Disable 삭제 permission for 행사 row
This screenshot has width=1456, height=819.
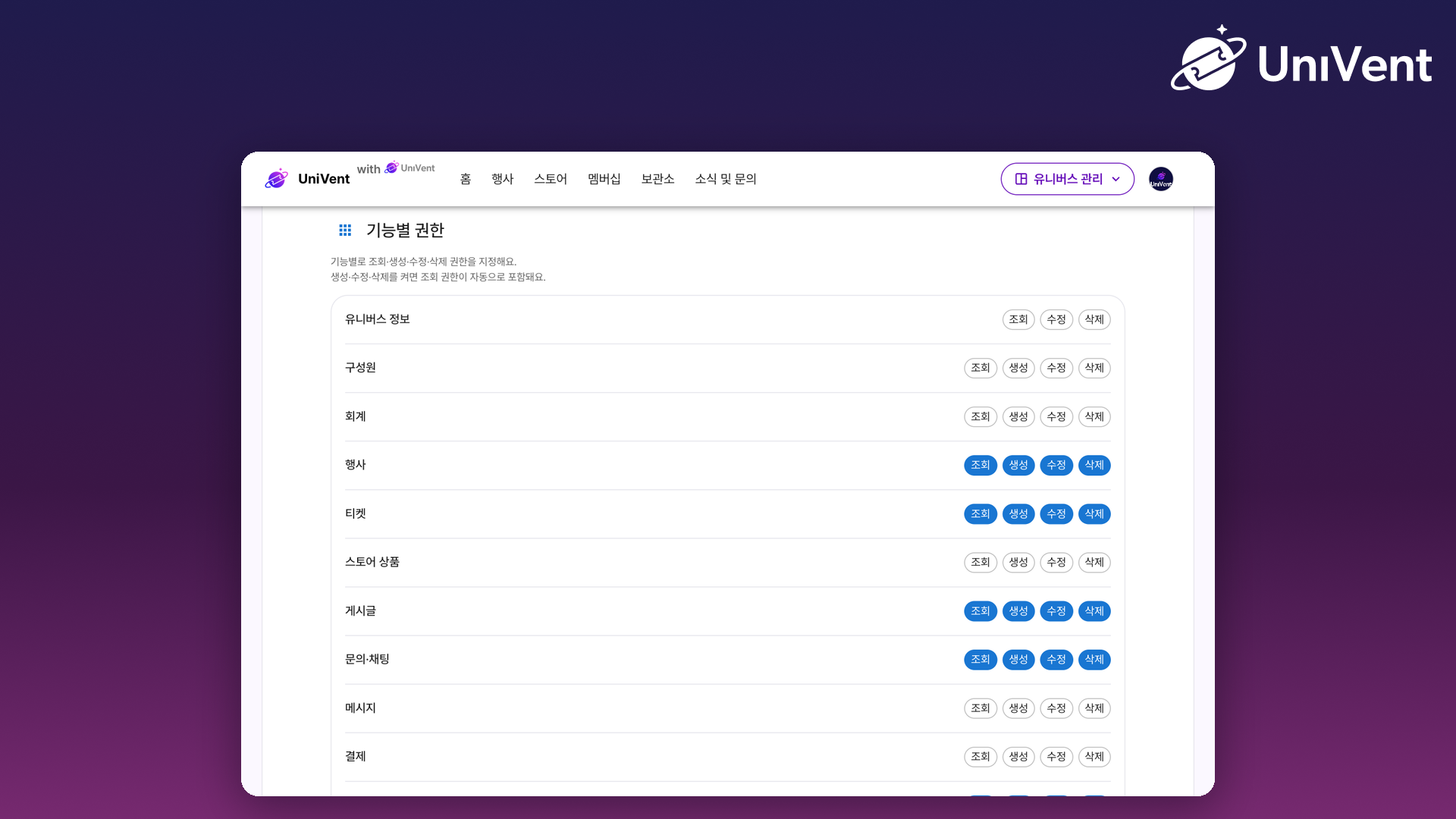1094,465
